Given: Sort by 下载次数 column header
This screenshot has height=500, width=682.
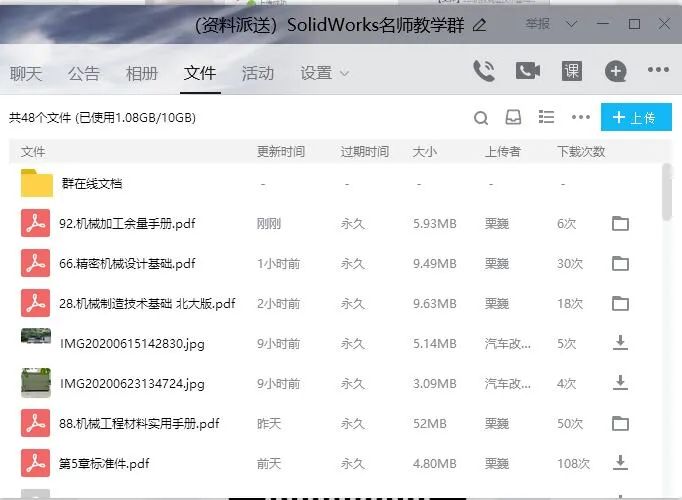Looking at the screenshot, I should point(581,152).
